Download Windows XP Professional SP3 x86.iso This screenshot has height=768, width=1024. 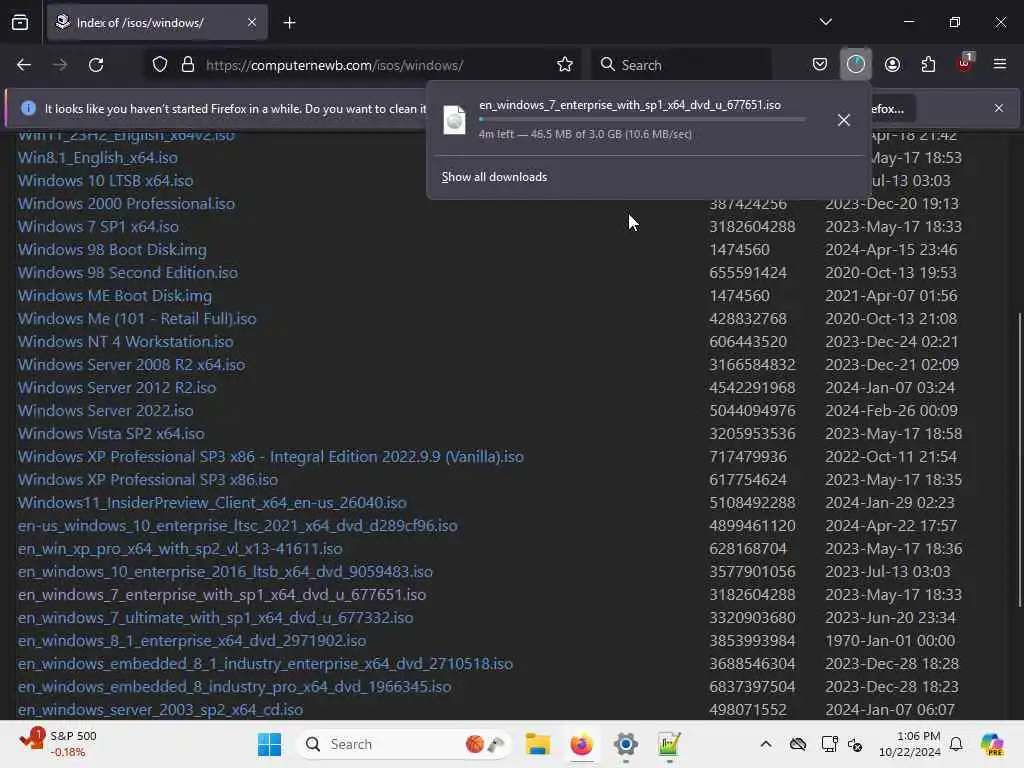(x=148, y=479)
